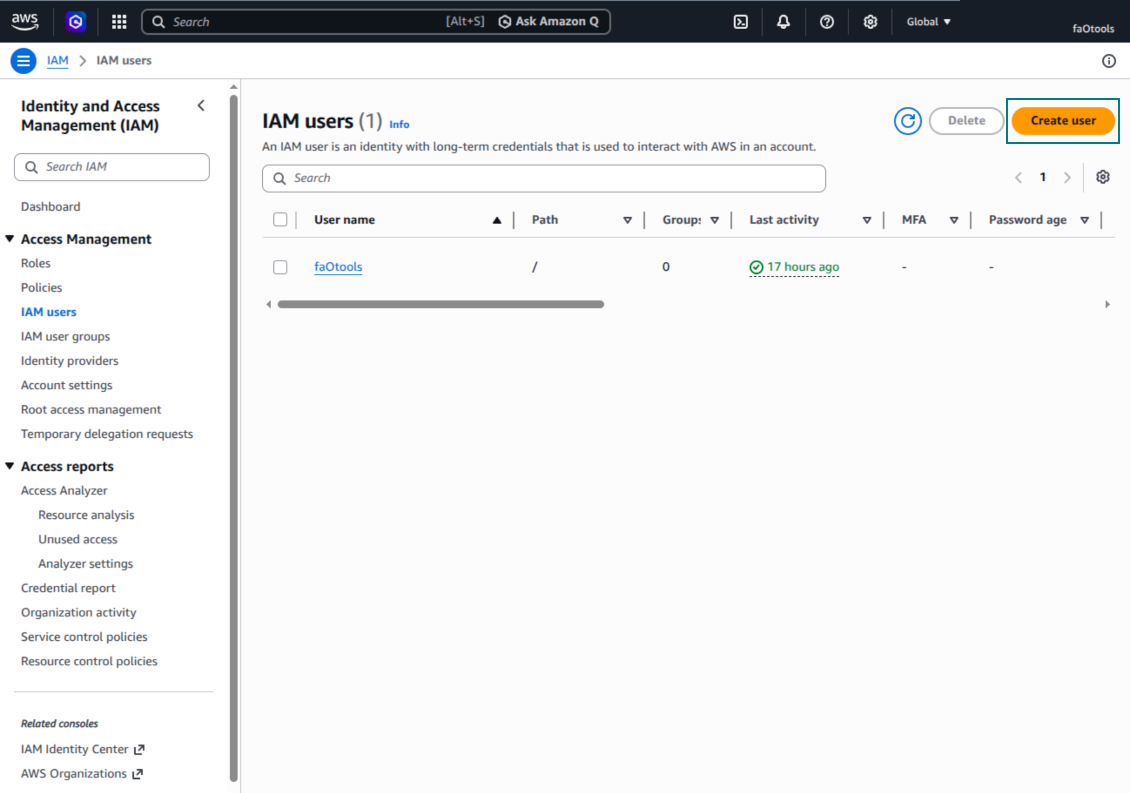Open console settings gear in top bar
This screenshot has width=1130, height=793.
[871, 22]
